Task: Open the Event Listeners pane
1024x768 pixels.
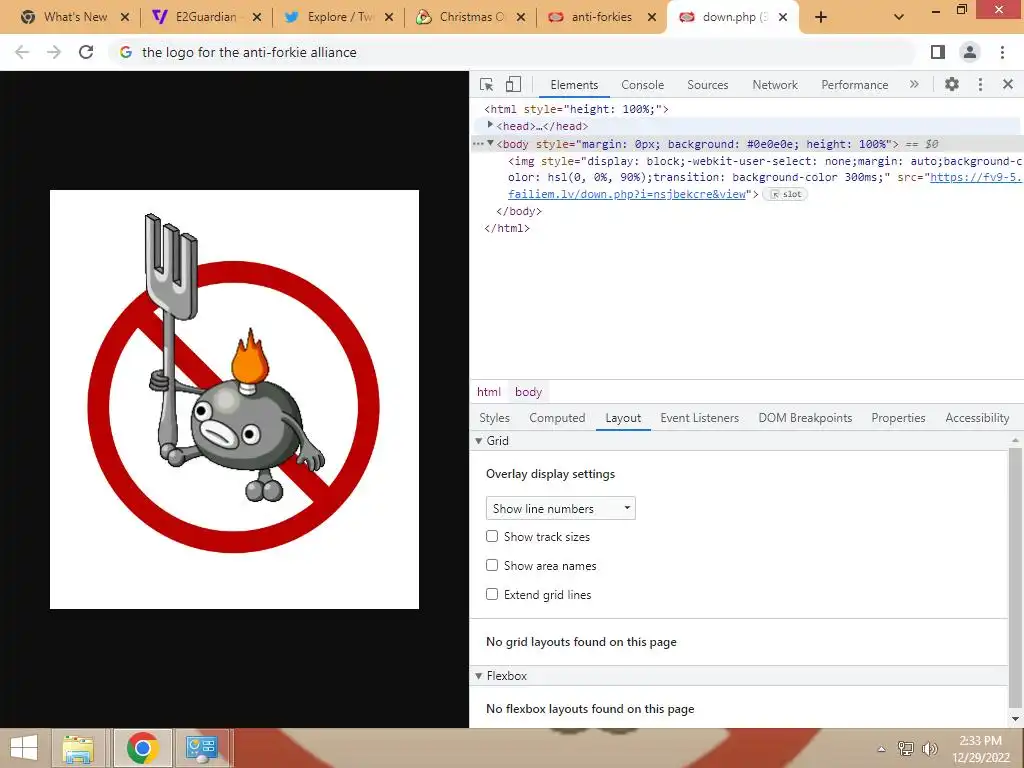Action: (x=699, y=418)
